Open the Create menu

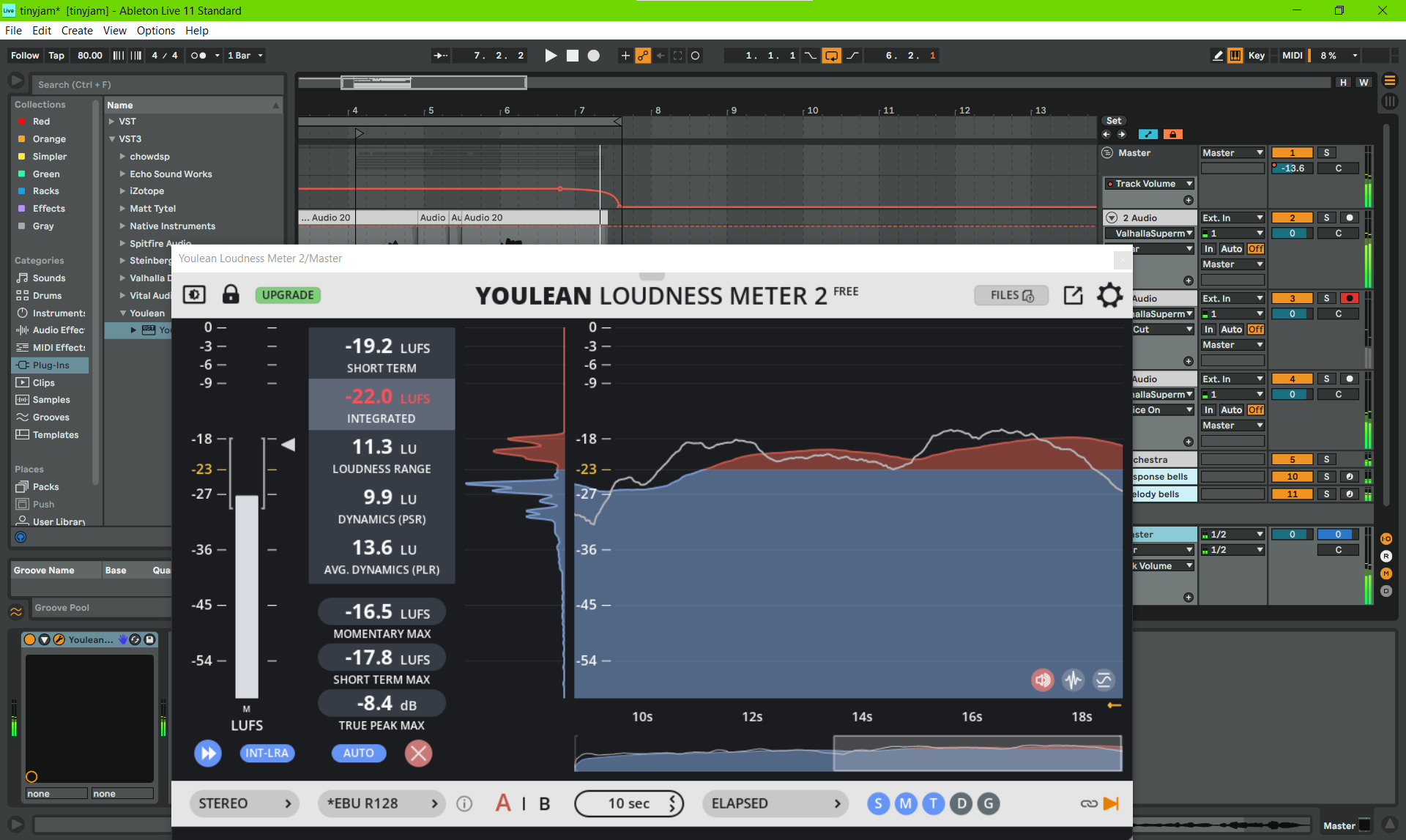coord(77,31)
